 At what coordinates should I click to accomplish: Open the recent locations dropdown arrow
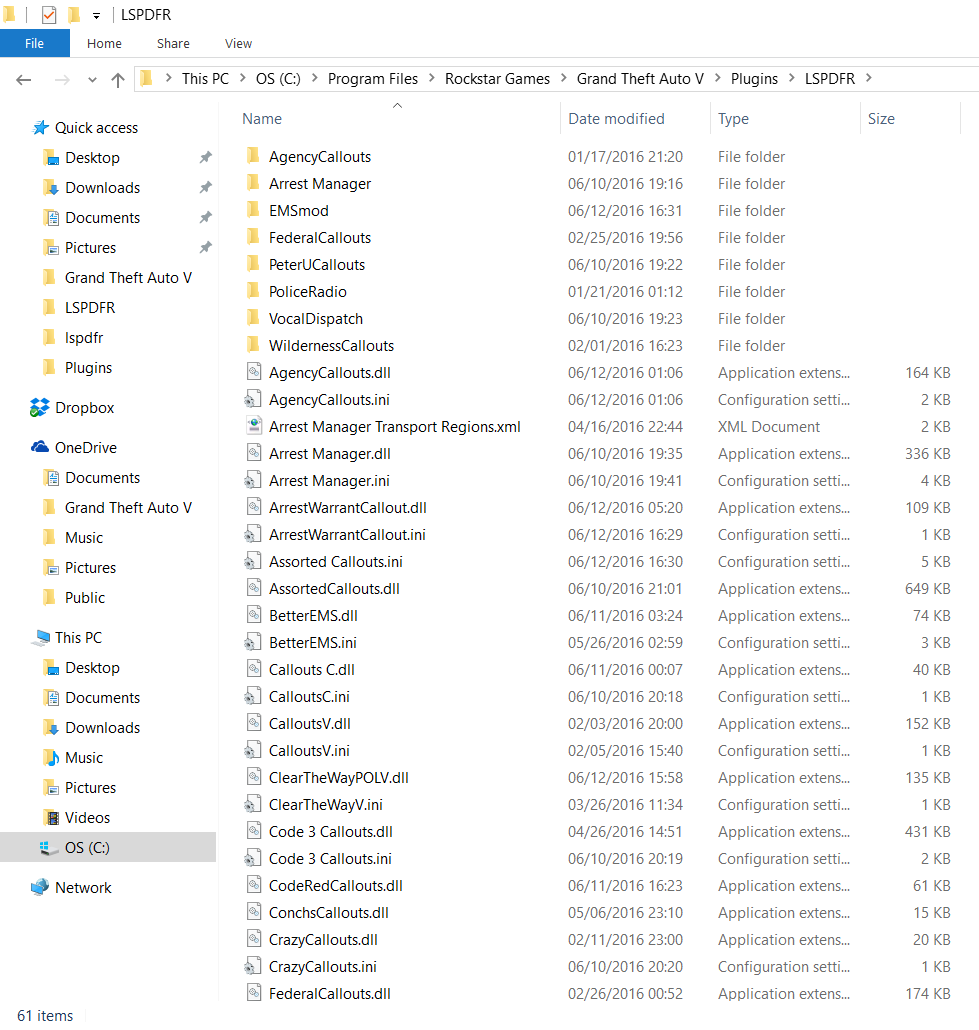(x=92, y=80)
